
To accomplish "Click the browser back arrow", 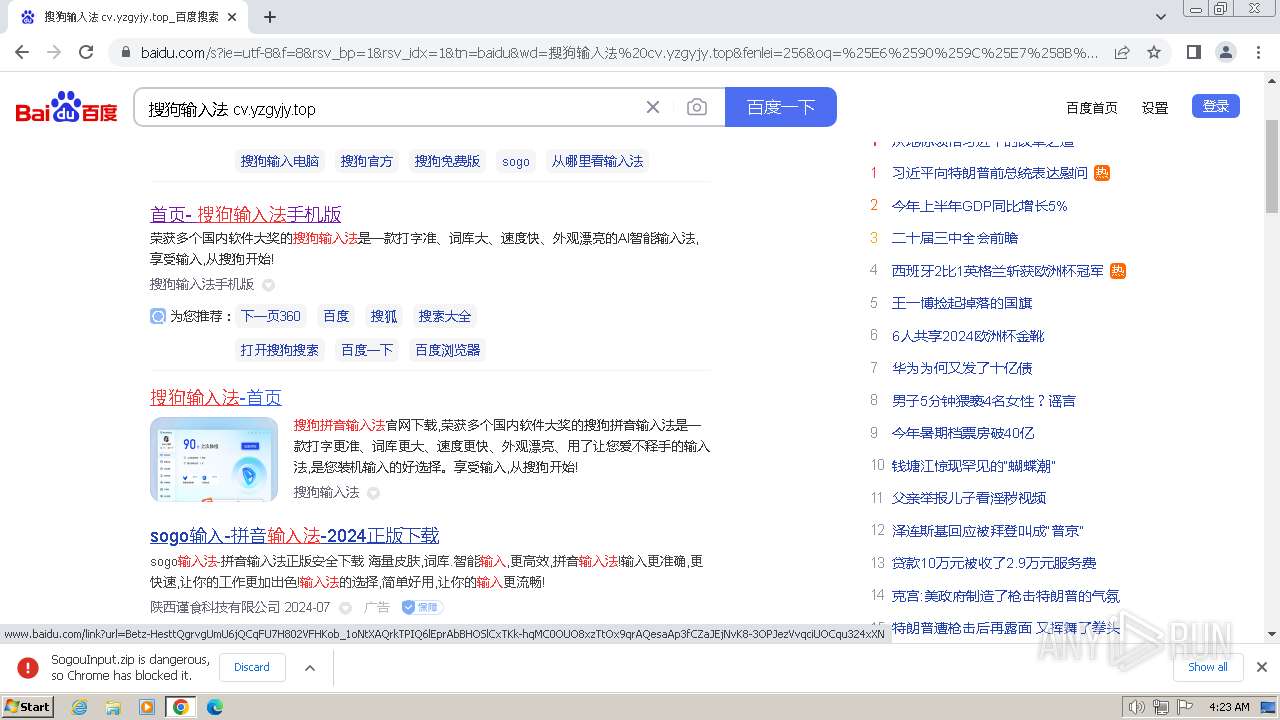I will point(22,52).
